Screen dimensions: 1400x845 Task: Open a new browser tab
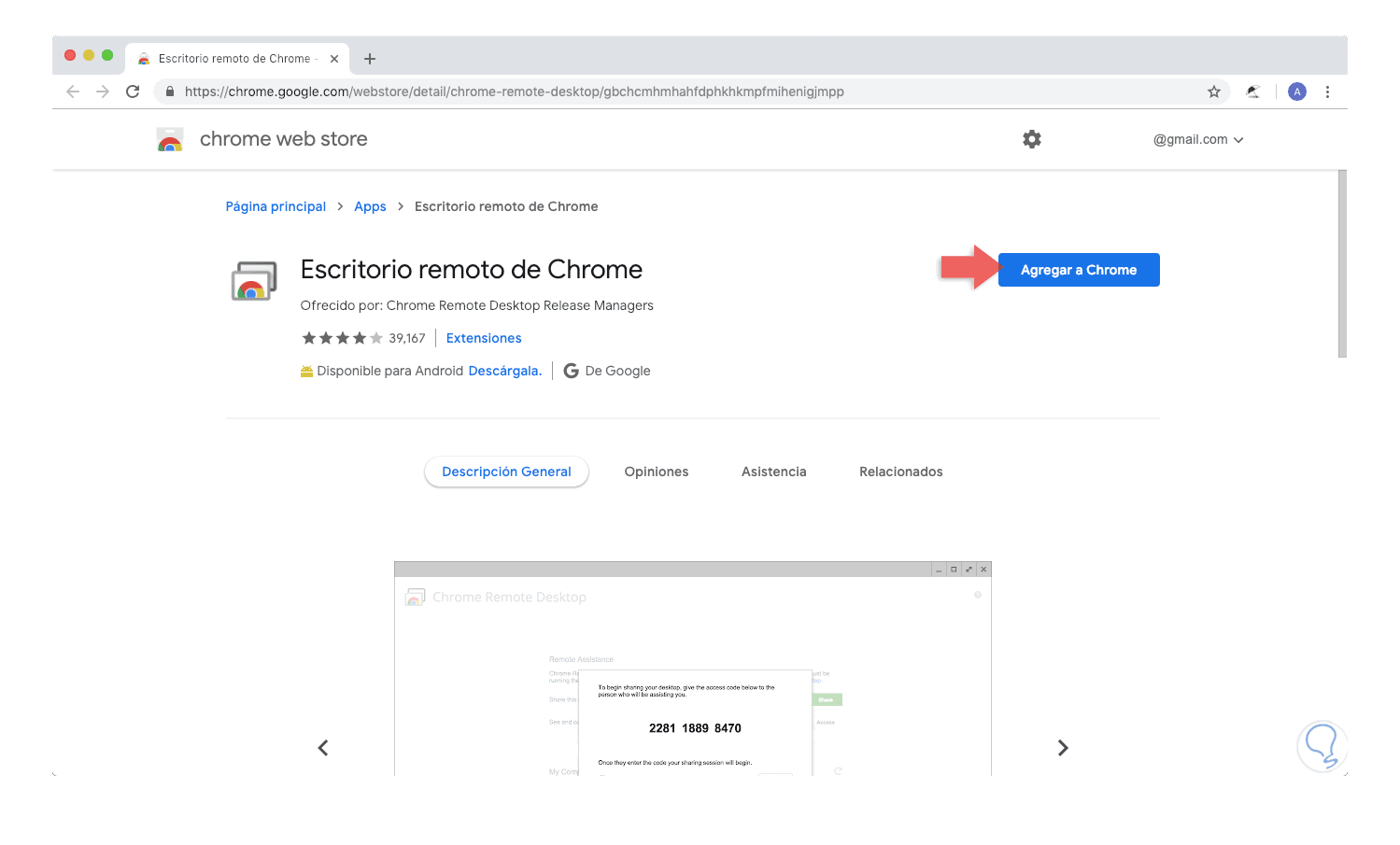pos(370,59)
